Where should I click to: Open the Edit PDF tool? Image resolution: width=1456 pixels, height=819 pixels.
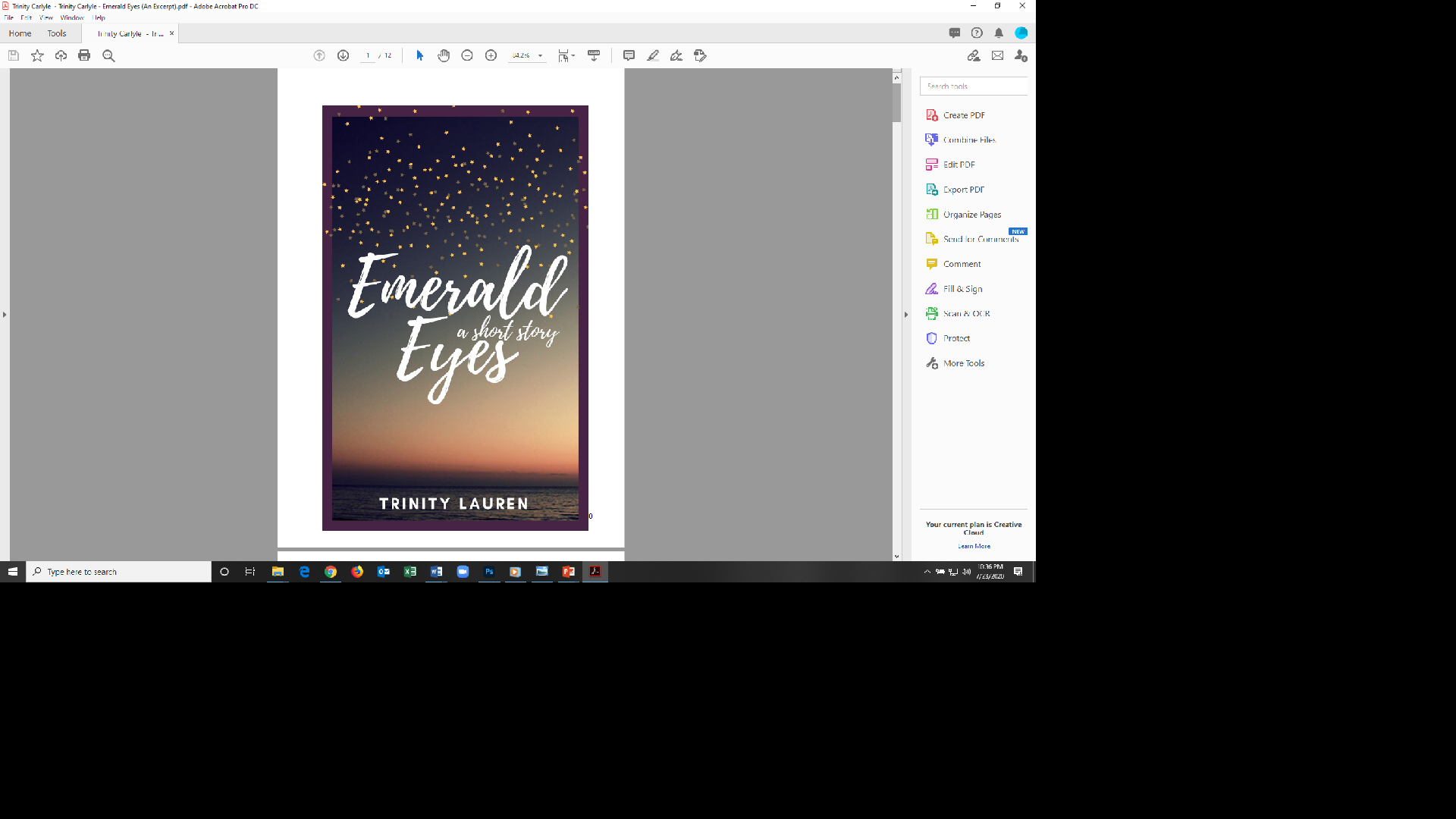pos(959,165)
